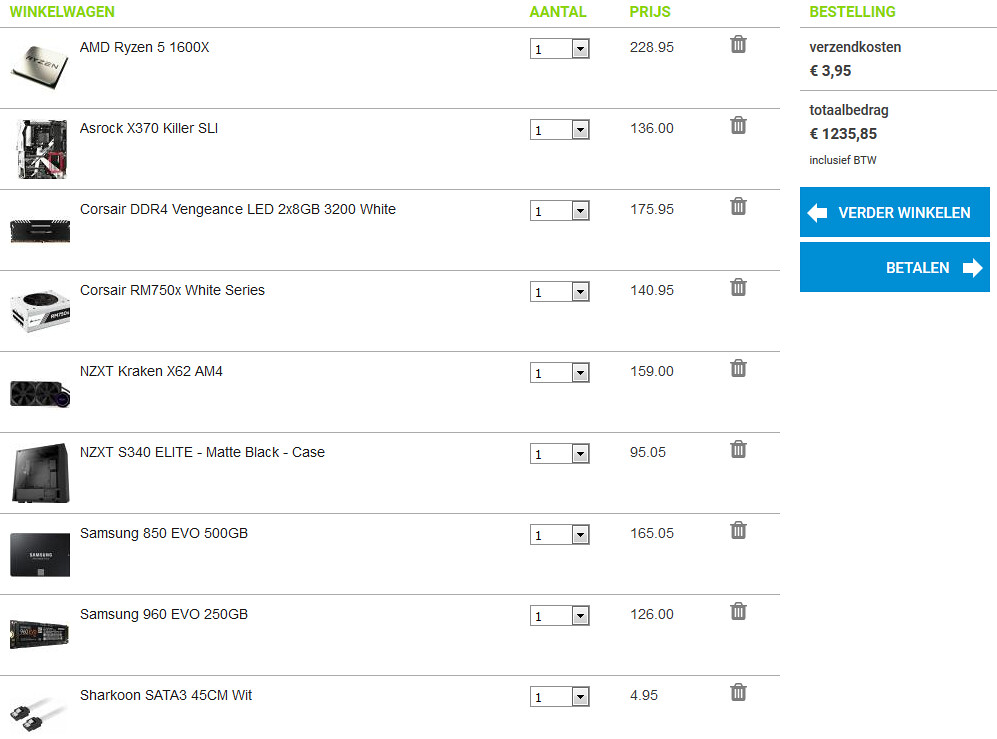Click the Ryzen processor thumbnail image
The width and height of the screenshot is (997, 739).
coord(40,67)
